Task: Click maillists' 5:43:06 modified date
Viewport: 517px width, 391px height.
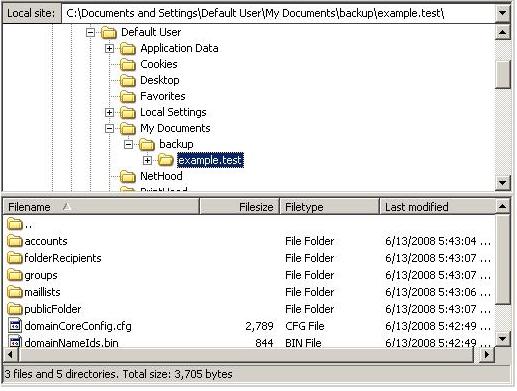Action: pos(438,292)
